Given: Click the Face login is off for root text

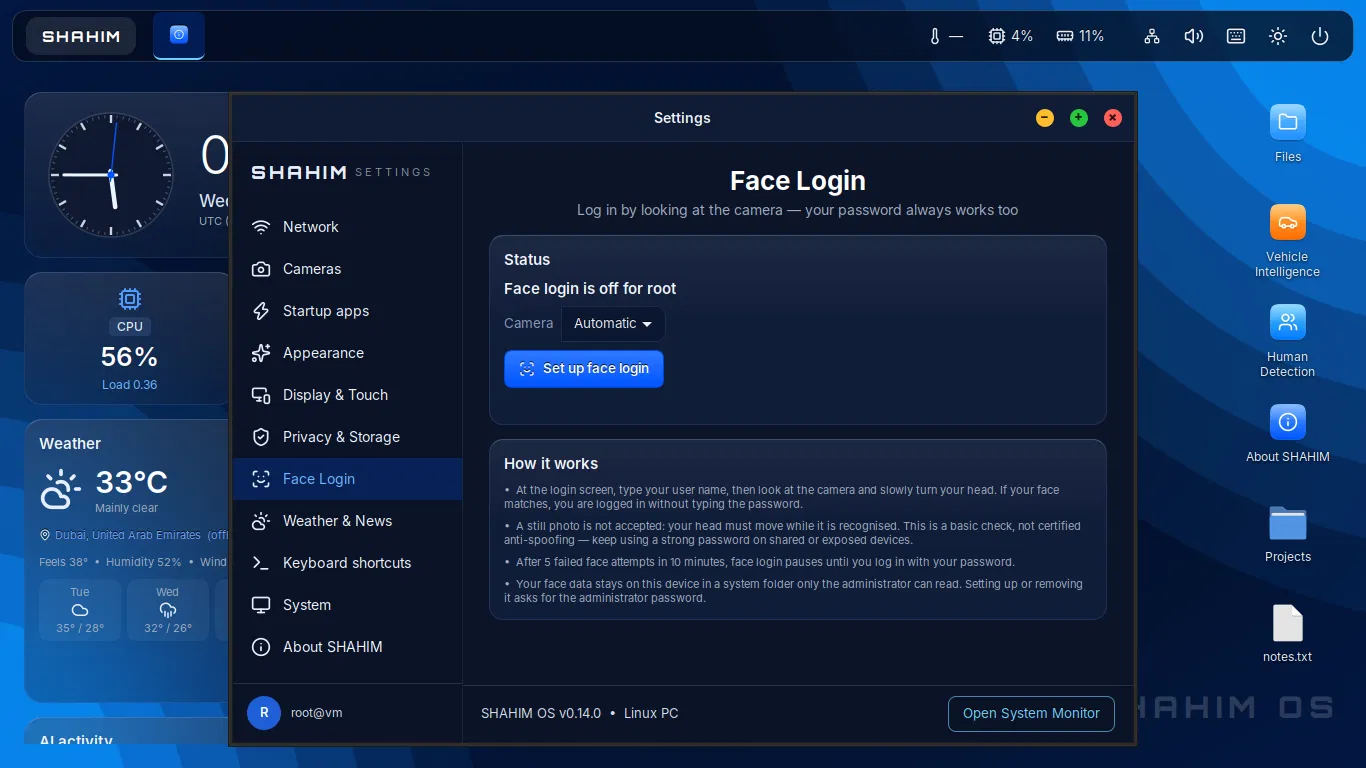Looking at the screenshot, I should pyautogui.click(x=590, y=289).
